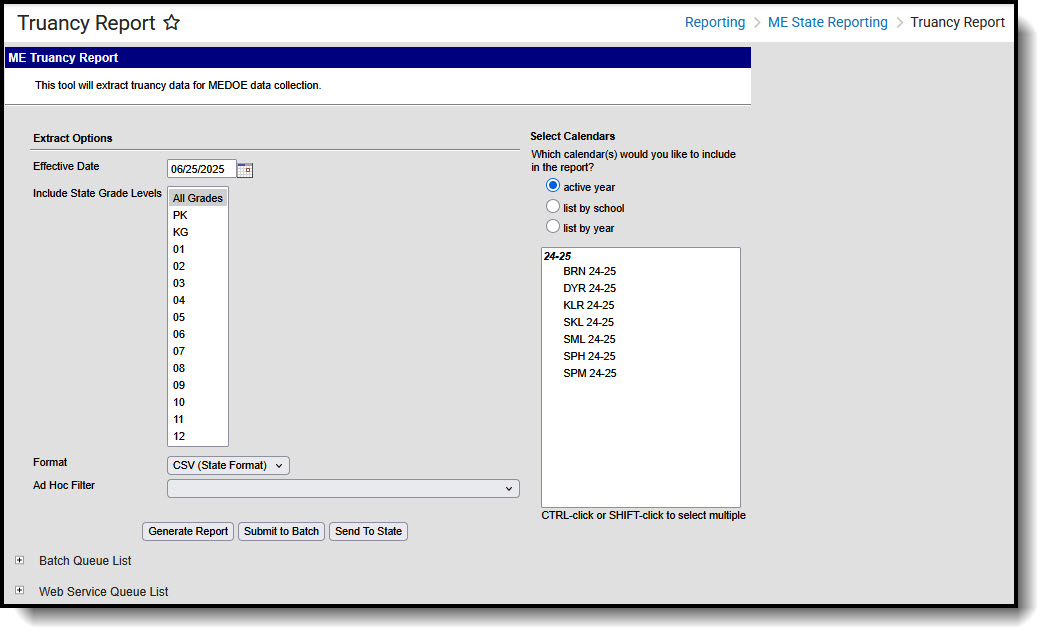Select the list by year radio option
This screenshot has width=1052, height=642.
point(553,227)
